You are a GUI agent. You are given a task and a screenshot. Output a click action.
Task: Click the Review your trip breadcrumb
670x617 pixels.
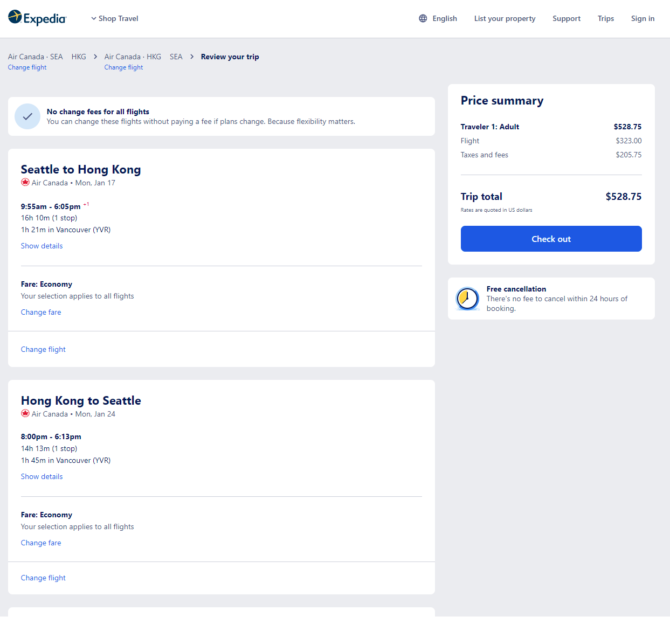230,57
